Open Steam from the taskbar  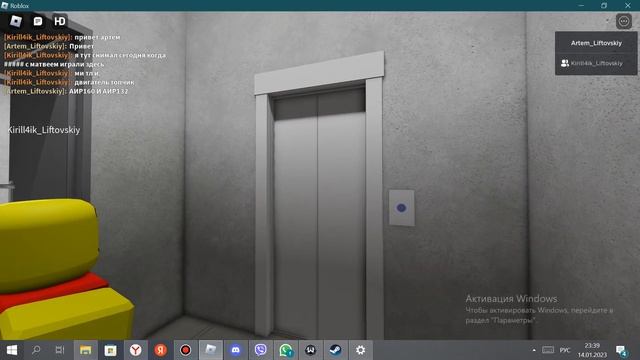[x=336, y=350]
